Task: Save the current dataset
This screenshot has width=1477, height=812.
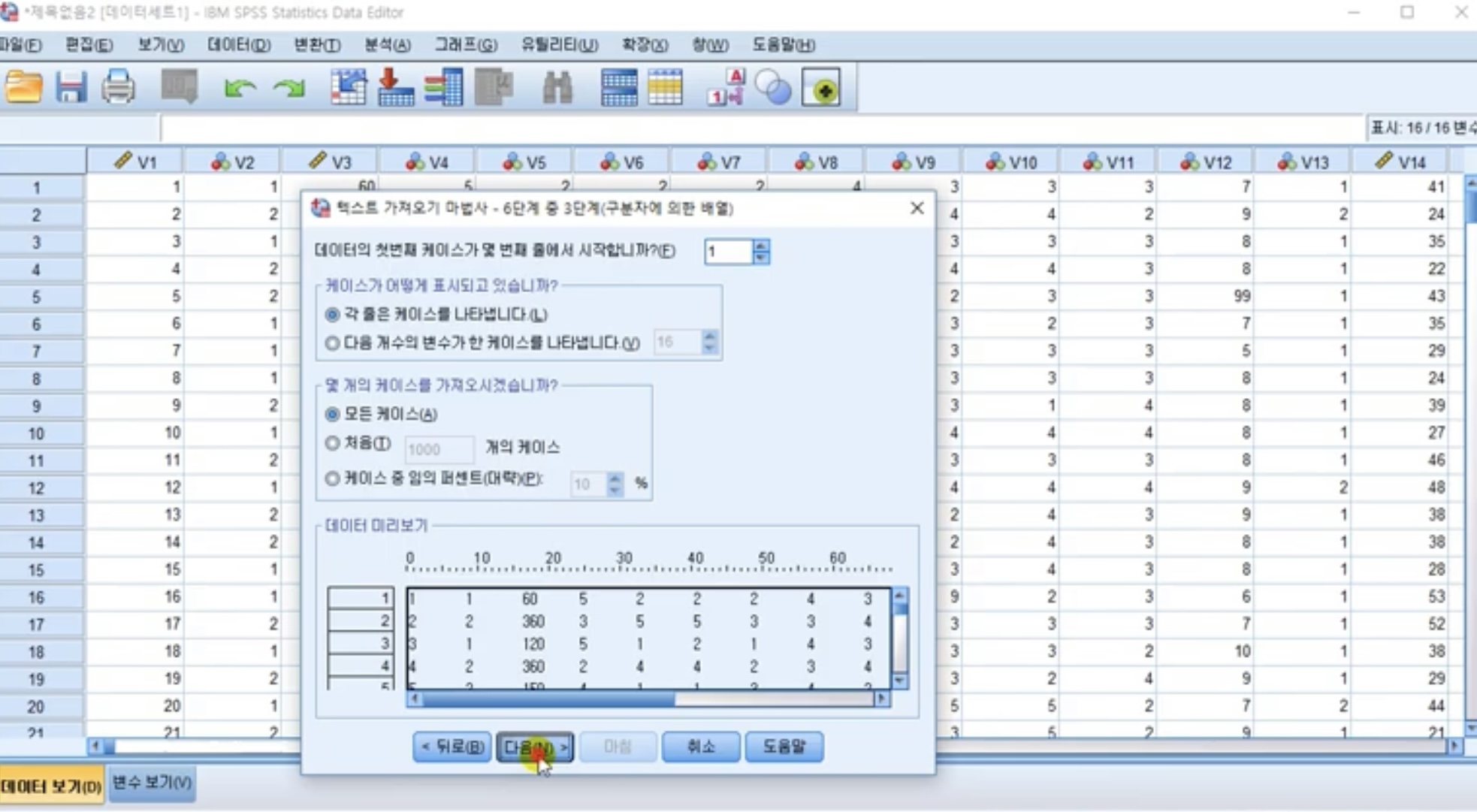Action: [73, 87]
